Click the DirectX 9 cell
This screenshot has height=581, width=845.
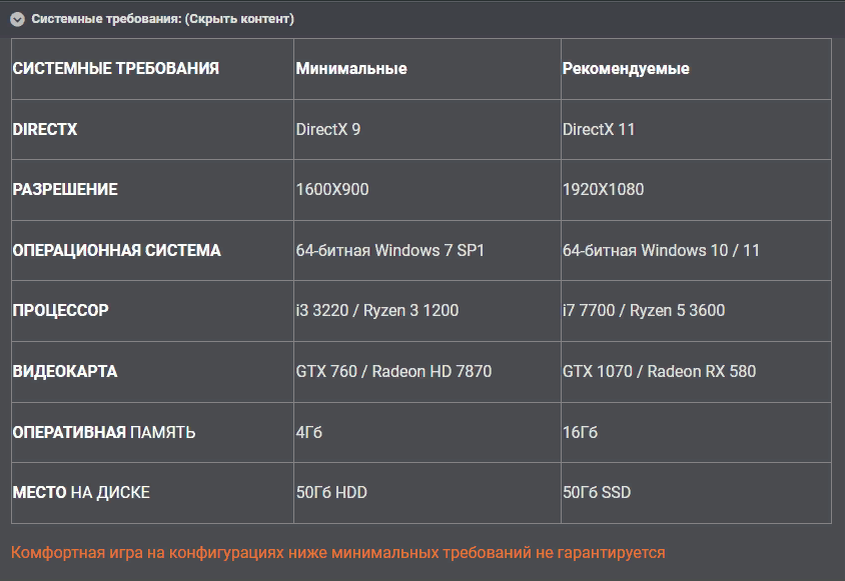(x=328, y=129)
